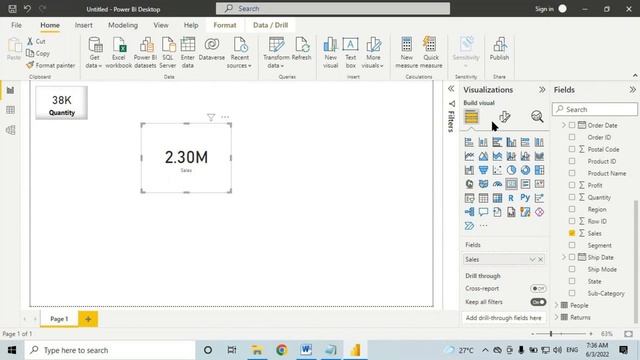This screenshot has width=640, height=360.
Task: Click the Zoom slider handle
Action: pyautogui.click(x=551, y=334)
